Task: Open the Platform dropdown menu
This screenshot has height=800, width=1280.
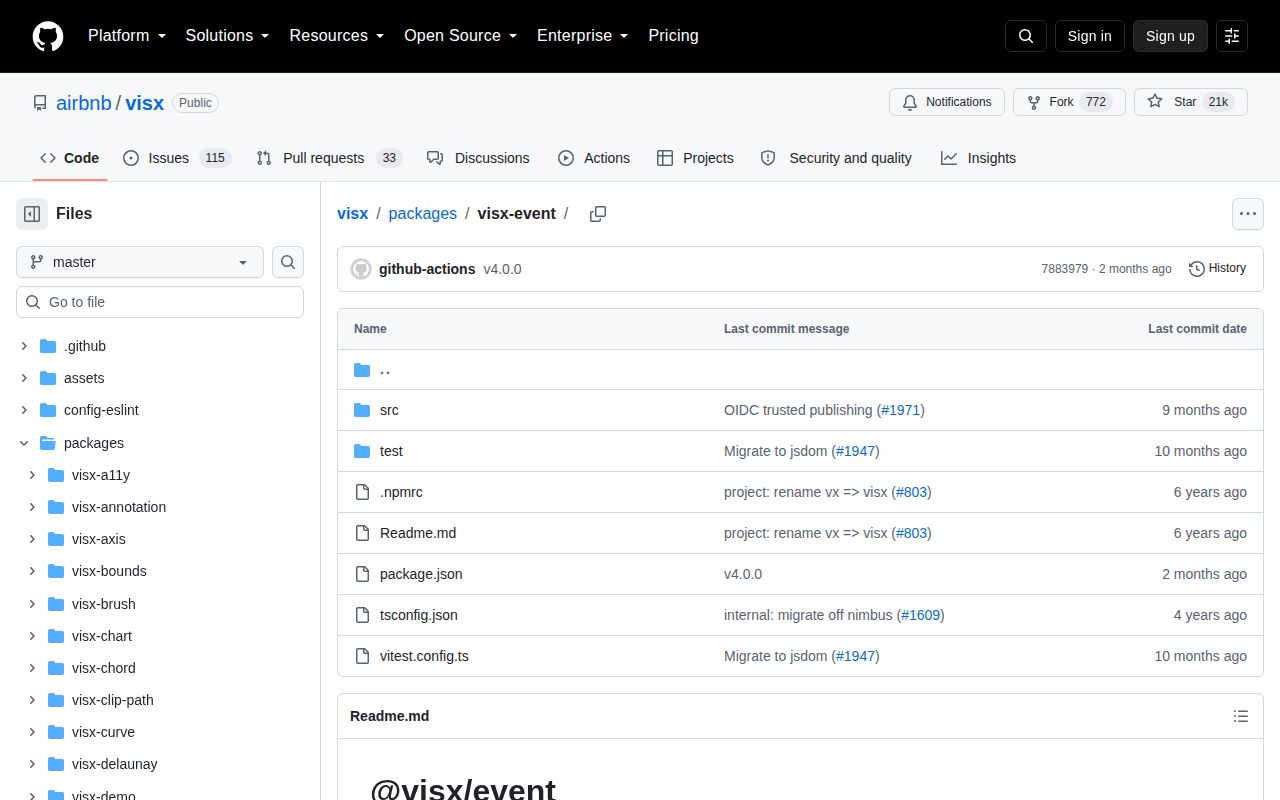Action: (127, 36)
